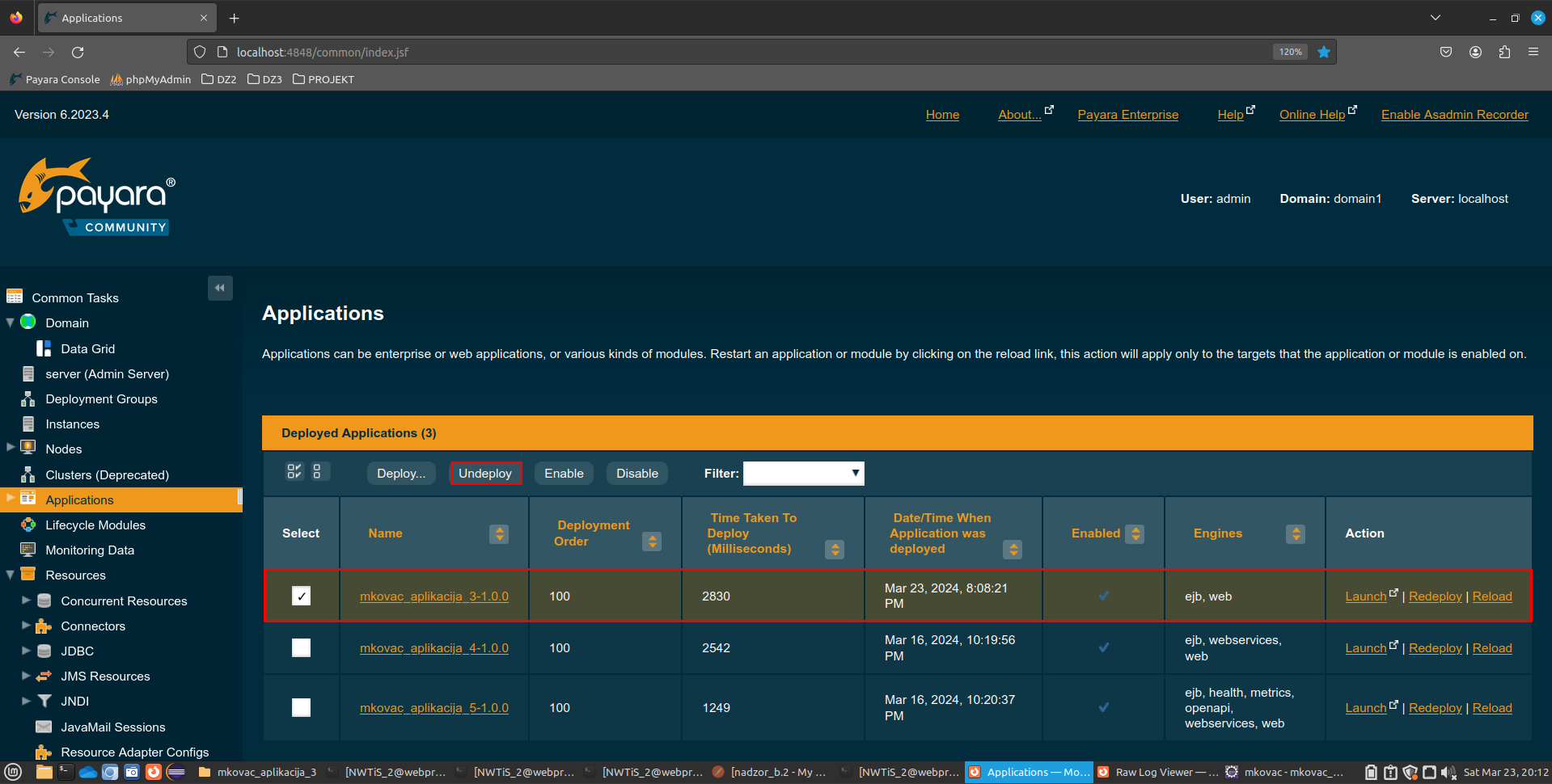The width and height of the screenshot is (1552, 784).
Task: Click the Undeploy button
Action: click(x=485, y=473)
